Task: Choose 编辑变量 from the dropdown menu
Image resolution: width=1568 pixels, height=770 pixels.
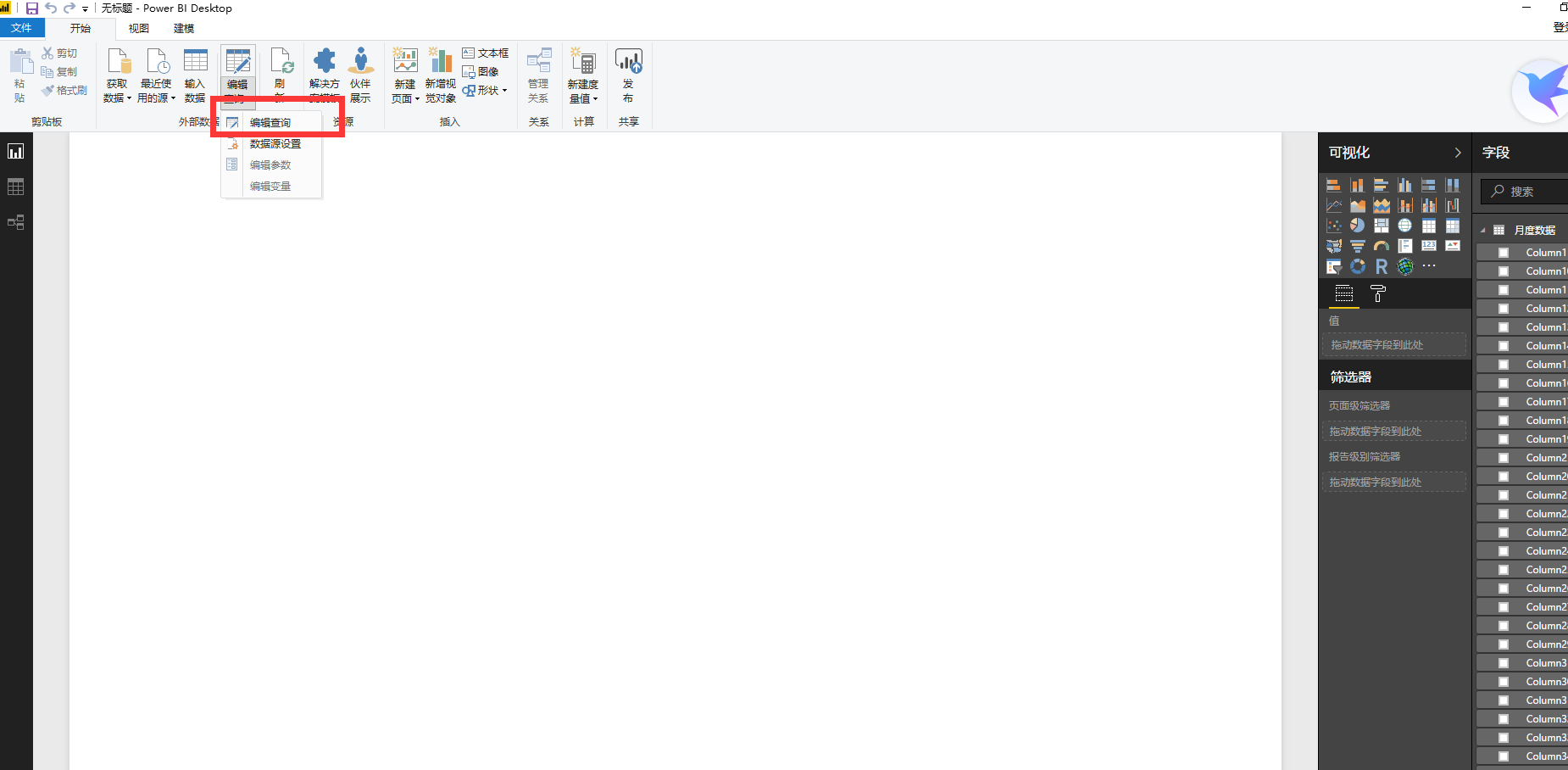Action: [x=271, y=187]
